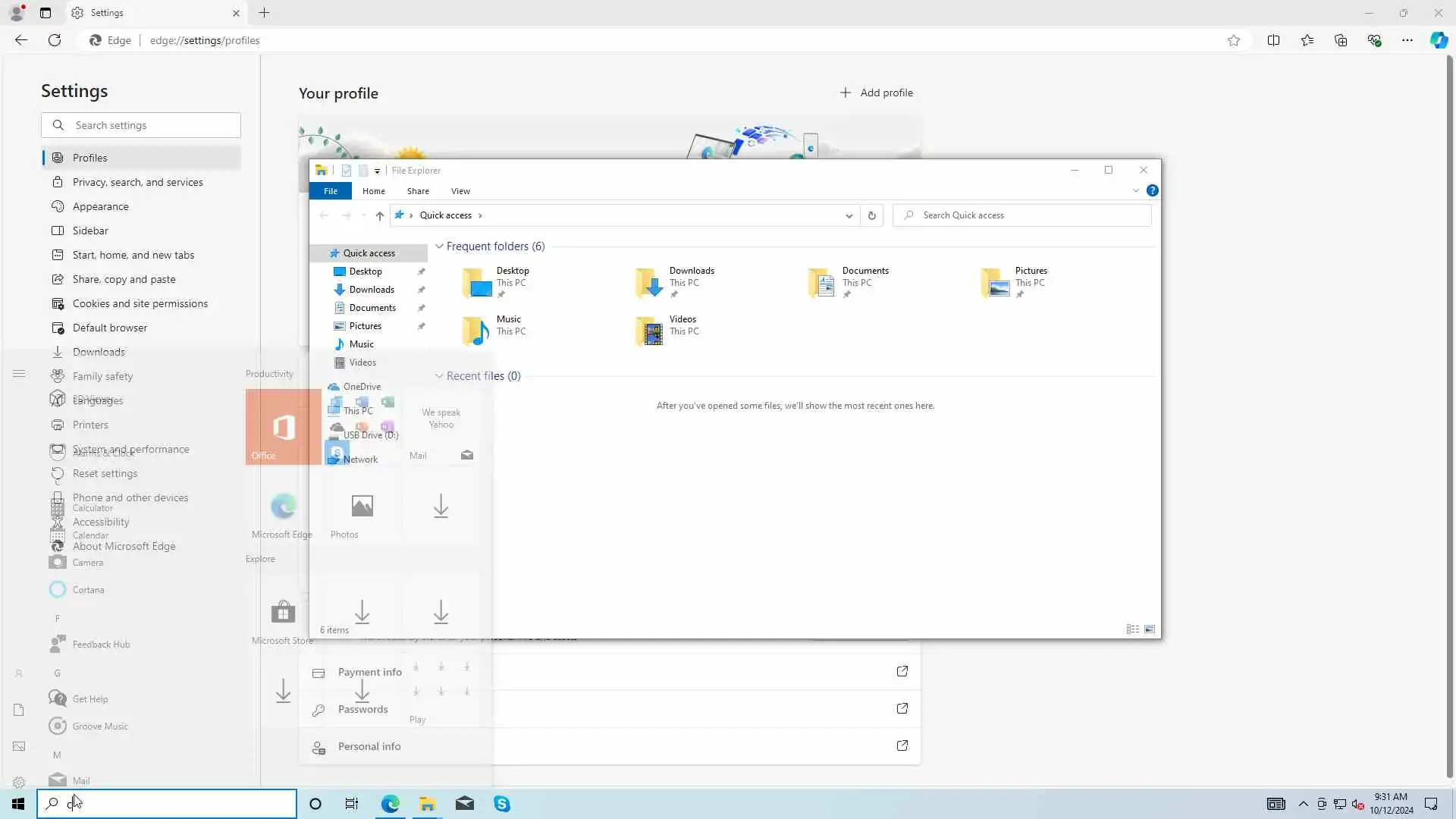Click the File Explorer help icon

(x=1152, y=191)
